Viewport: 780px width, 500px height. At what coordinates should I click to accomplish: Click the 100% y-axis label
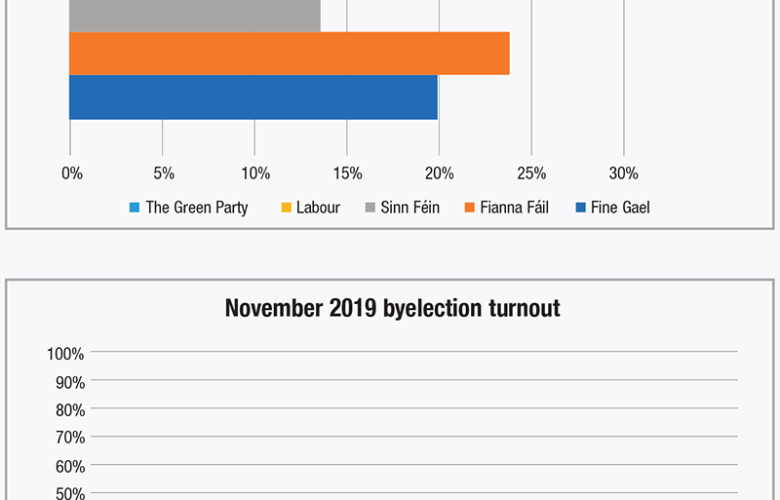pyautogui.click(x=65, y=353)
